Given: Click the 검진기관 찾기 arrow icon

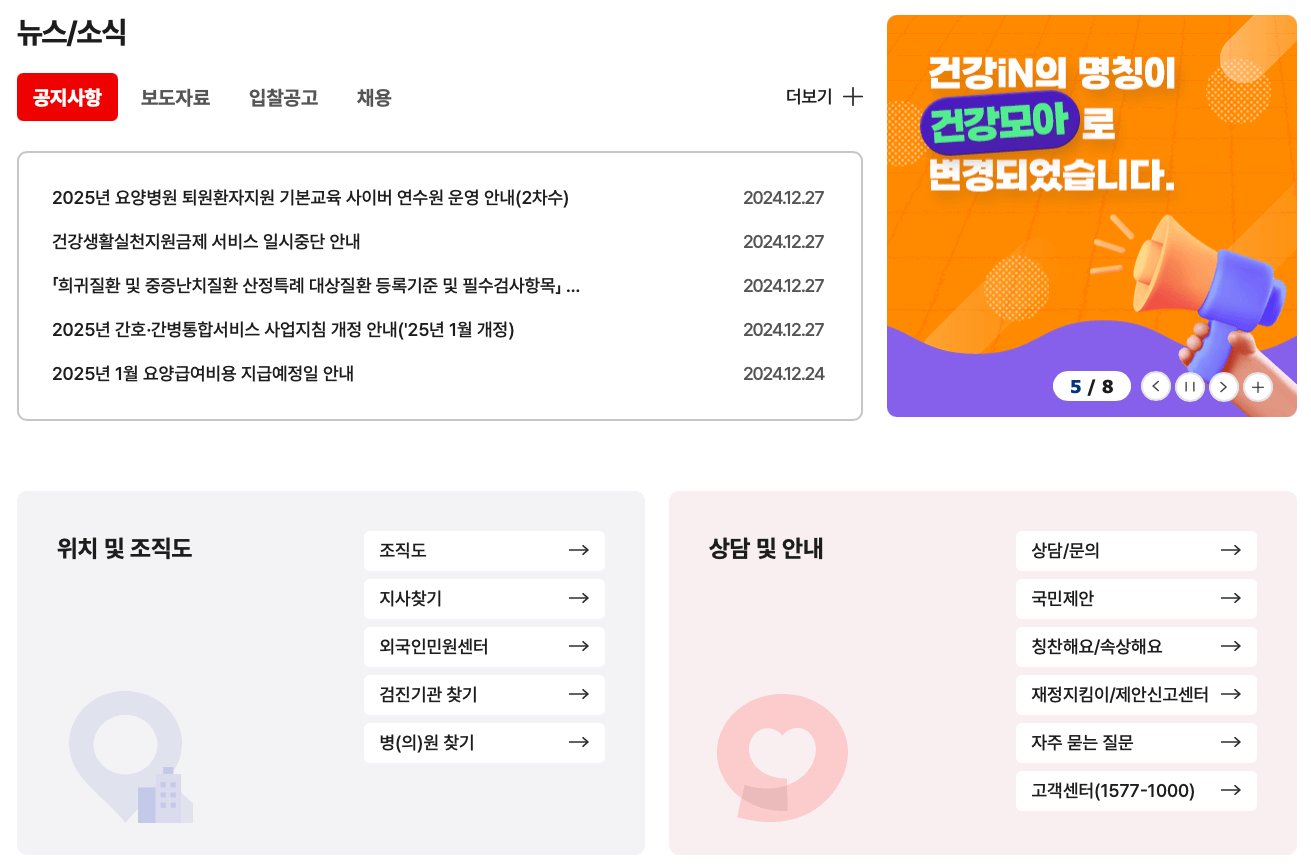Looking at the screenshot, I should click(x=579, y=695).
